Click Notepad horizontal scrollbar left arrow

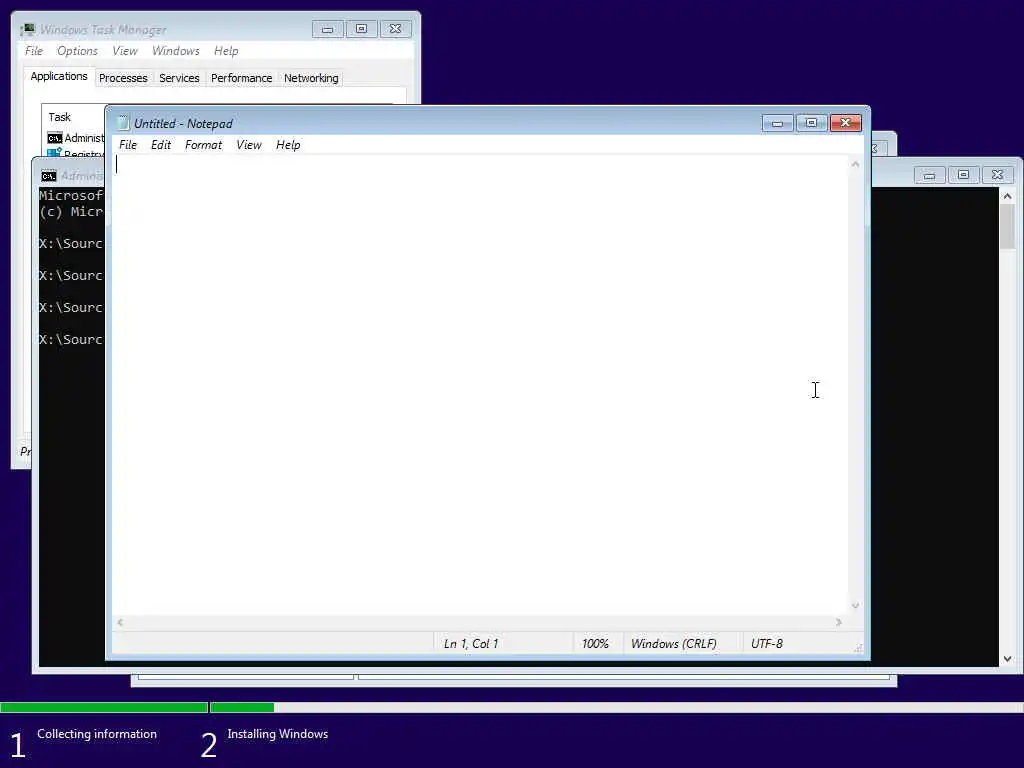pos(120,622)
